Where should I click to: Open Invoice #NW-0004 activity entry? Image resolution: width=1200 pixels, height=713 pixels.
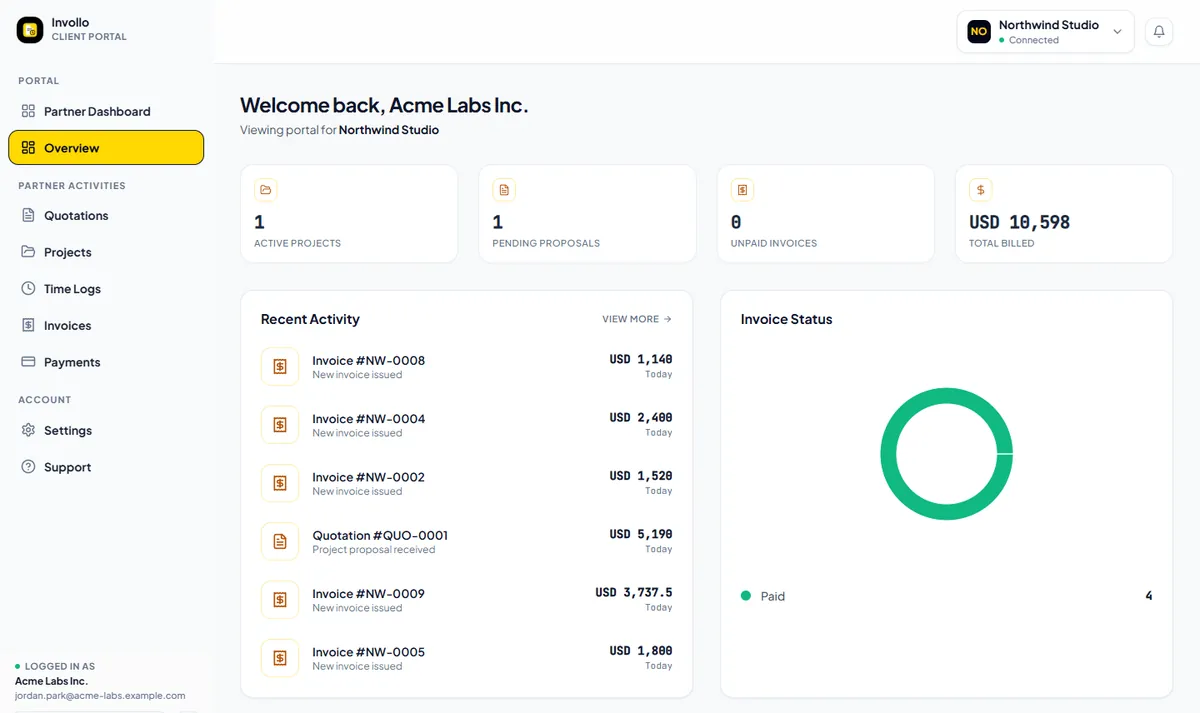(467, 425)
